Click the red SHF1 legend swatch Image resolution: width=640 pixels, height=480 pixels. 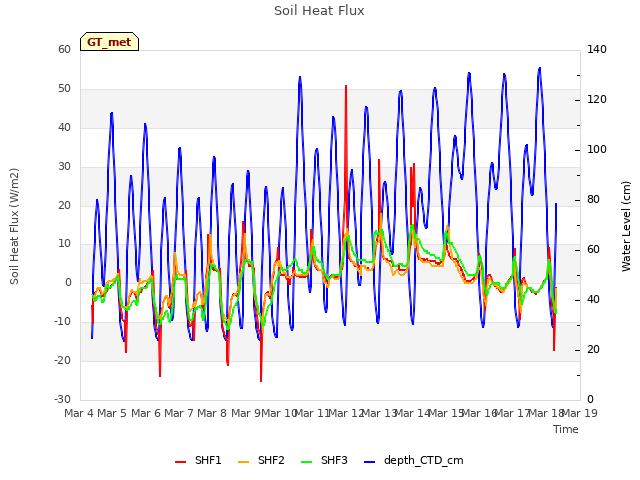[180, 462]
